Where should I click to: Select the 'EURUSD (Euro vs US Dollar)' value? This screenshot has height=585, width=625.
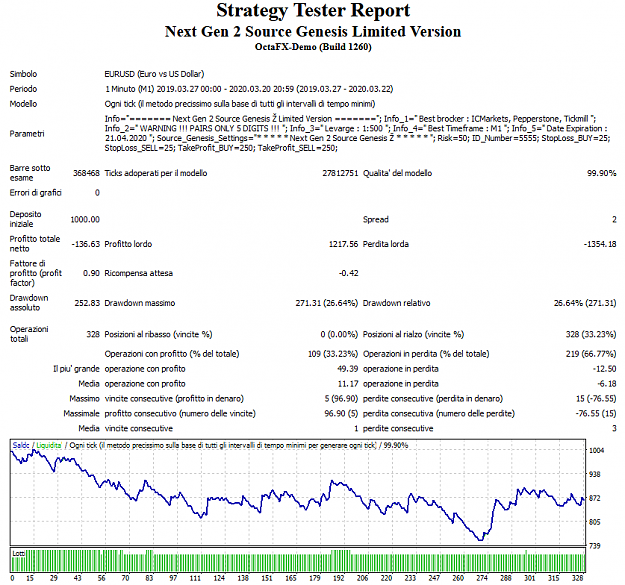(x=154, y=74)
